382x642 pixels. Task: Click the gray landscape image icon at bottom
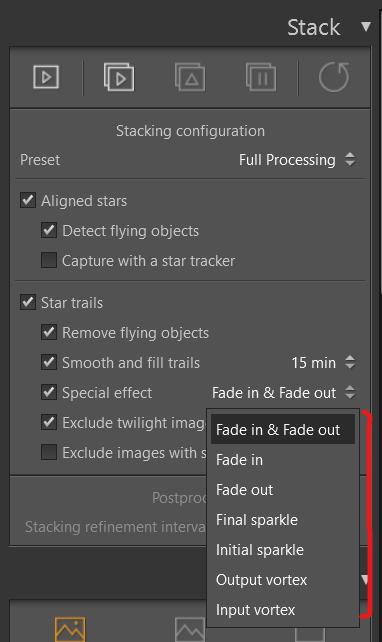(x=190, y=629)
